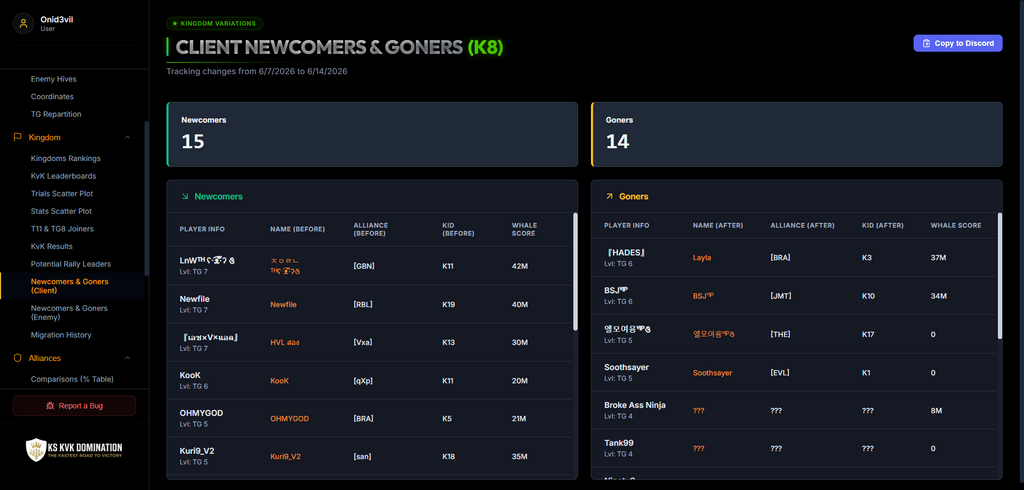Click Whale Score header in Goners
Image resolution: width=1024 pixels, height=490 pixels.
pos(955,225)
